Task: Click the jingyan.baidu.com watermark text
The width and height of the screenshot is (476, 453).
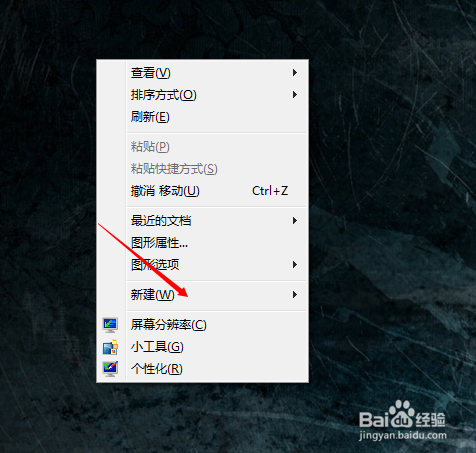Action: (403, 435)
